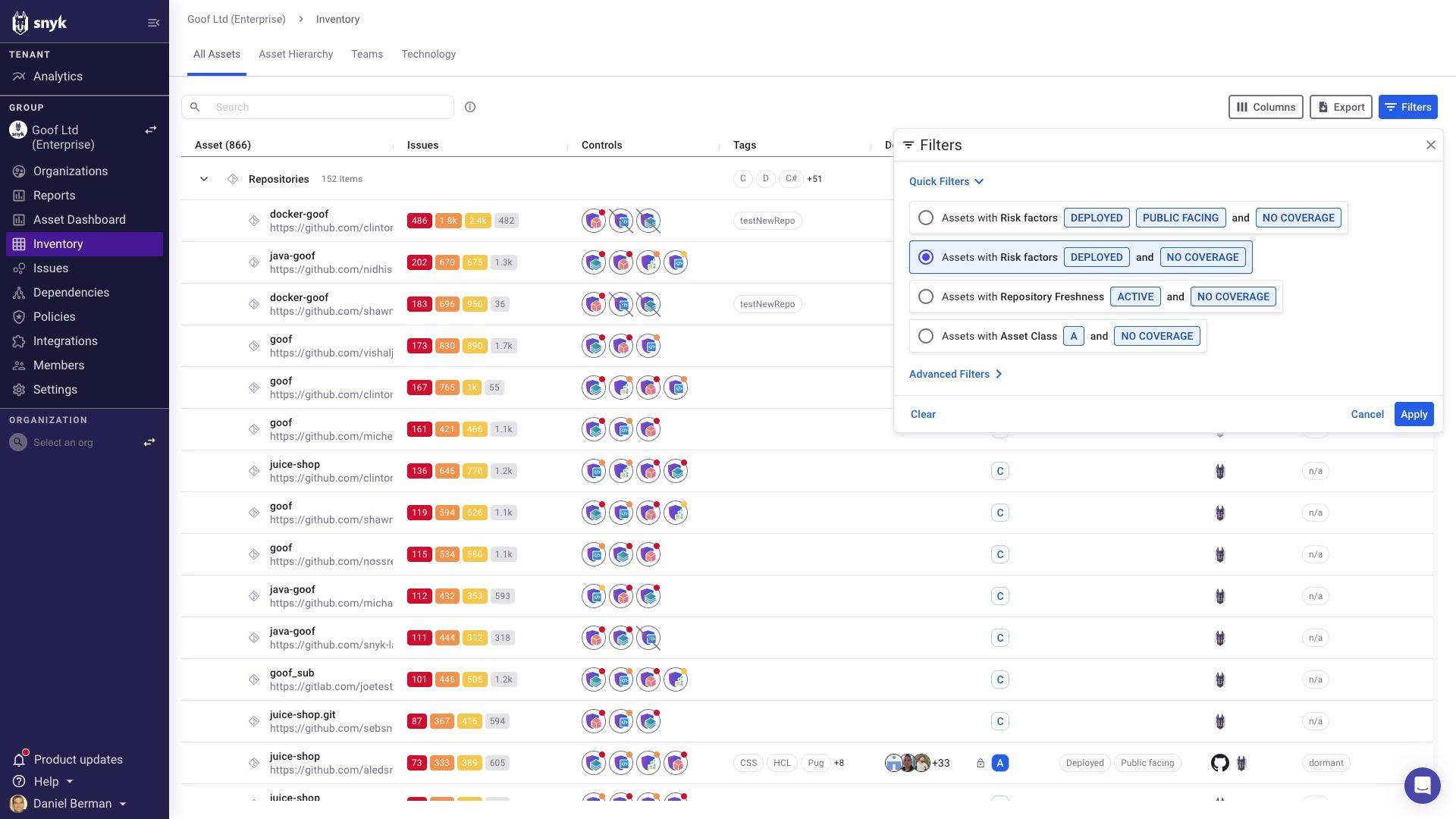
Task: Click Deployed risk factor chip in juice-shop row
Action: (x=1084, y=763)
